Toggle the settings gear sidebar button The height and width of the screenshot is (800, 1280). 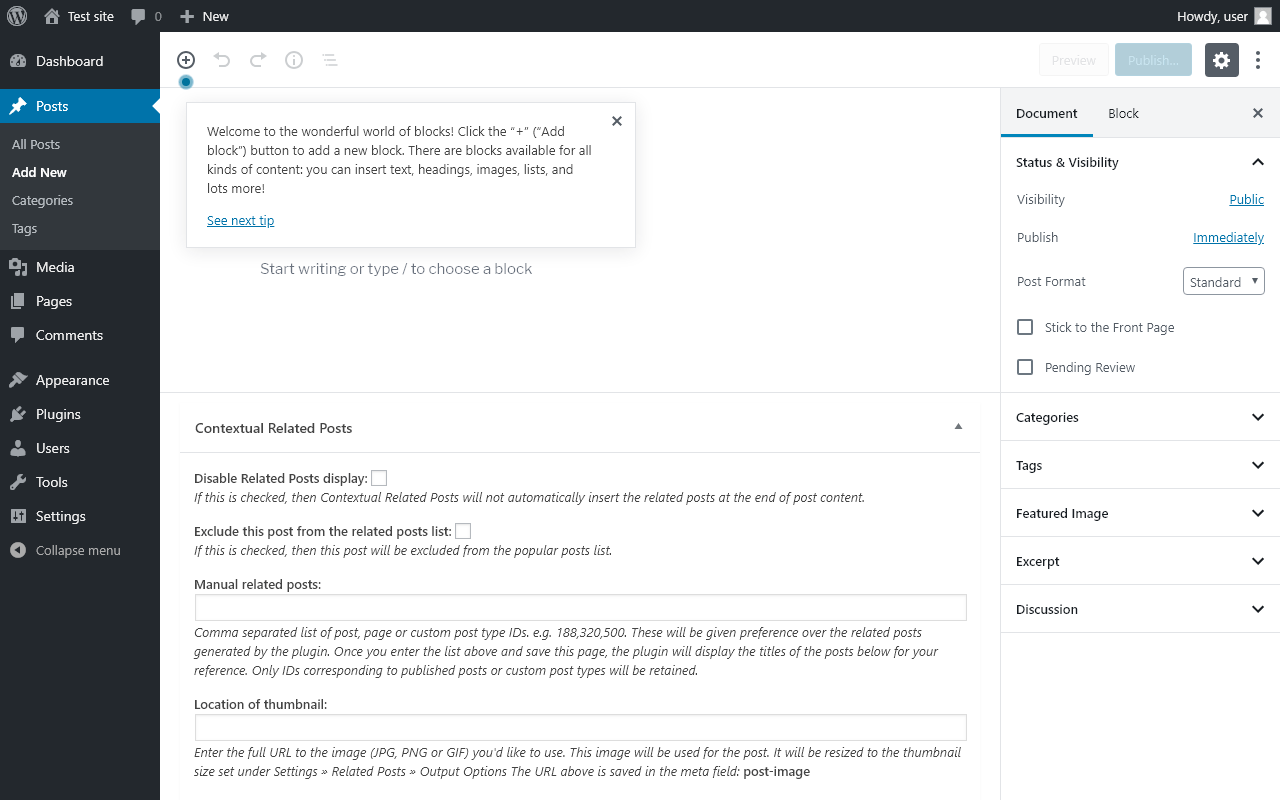tap(1221, 60)
